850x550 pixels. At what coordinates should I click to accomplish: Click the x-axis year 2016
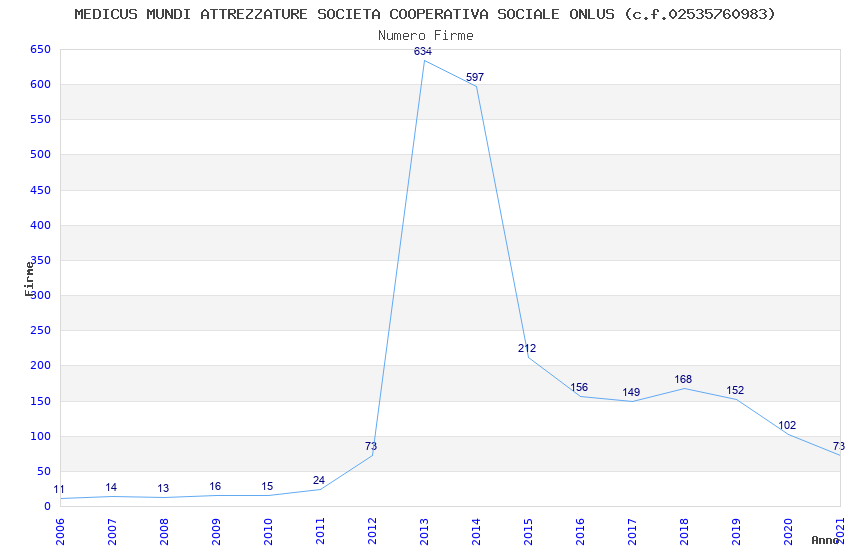[580, 532]
